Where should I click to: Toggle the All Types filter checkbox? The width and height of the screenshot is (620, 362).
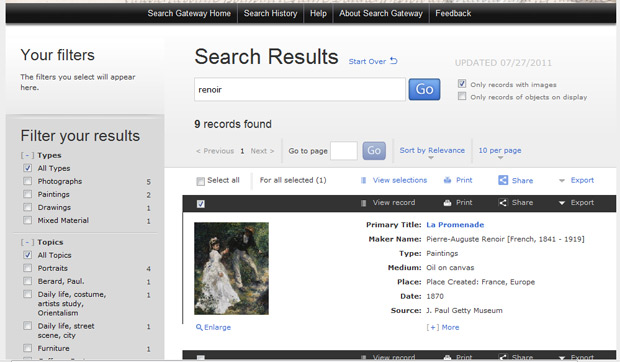tap(27, 168)
